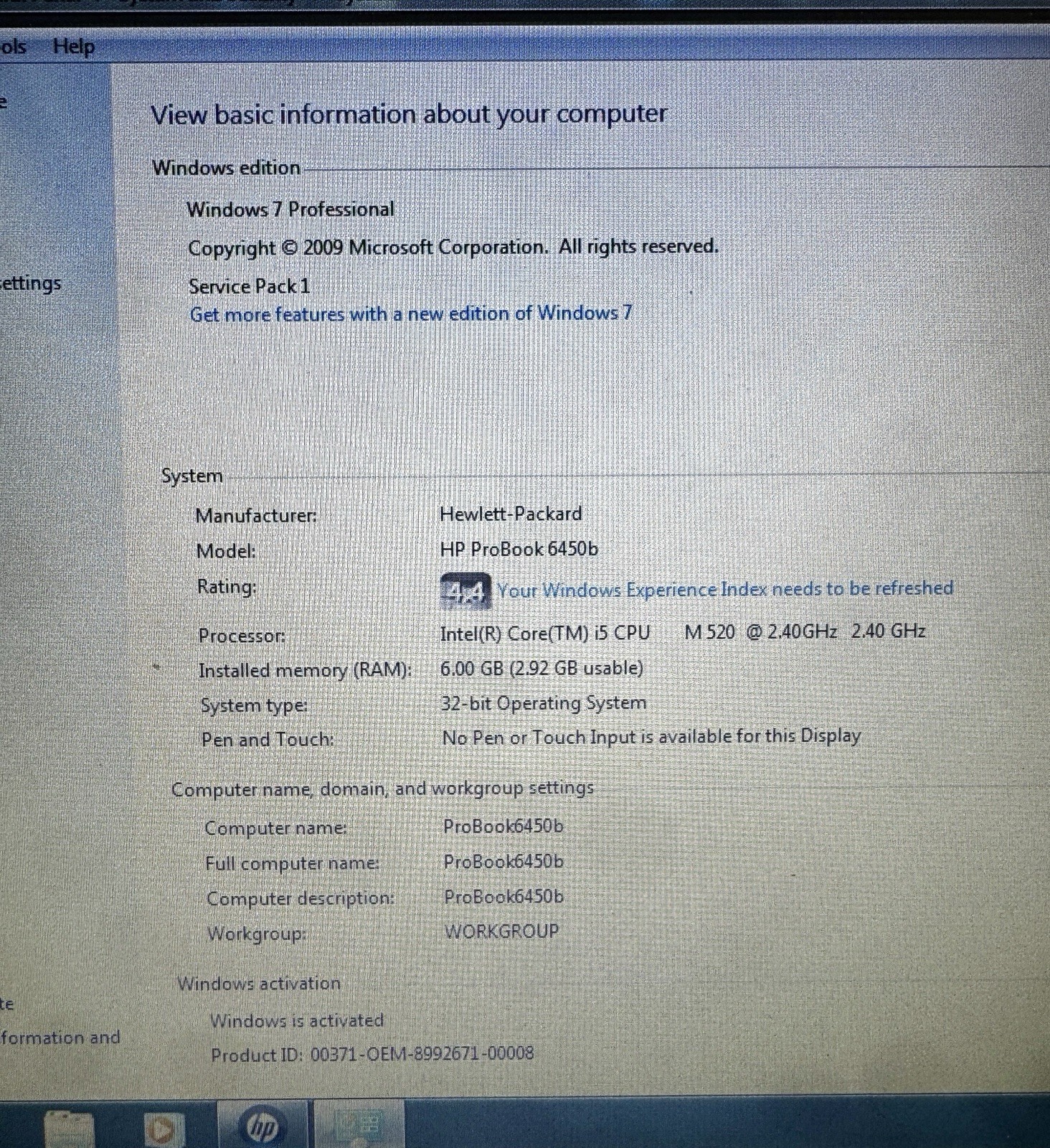This screenshot has height=1148, width=1050.
Task: Click the Information and sidebar link at bottom left
Action: (x=60, y=1038)
